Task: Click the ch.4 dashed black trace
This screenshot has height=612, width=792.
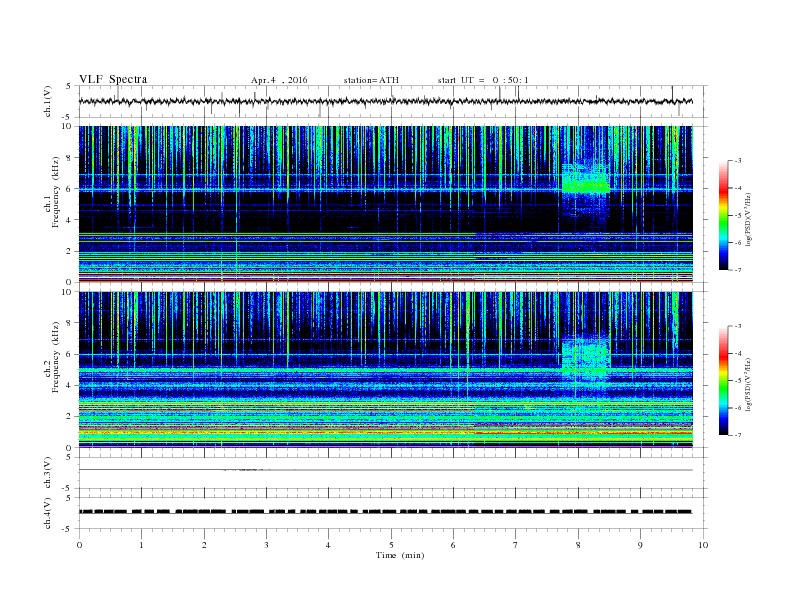Action: click(x=385, y=512)
